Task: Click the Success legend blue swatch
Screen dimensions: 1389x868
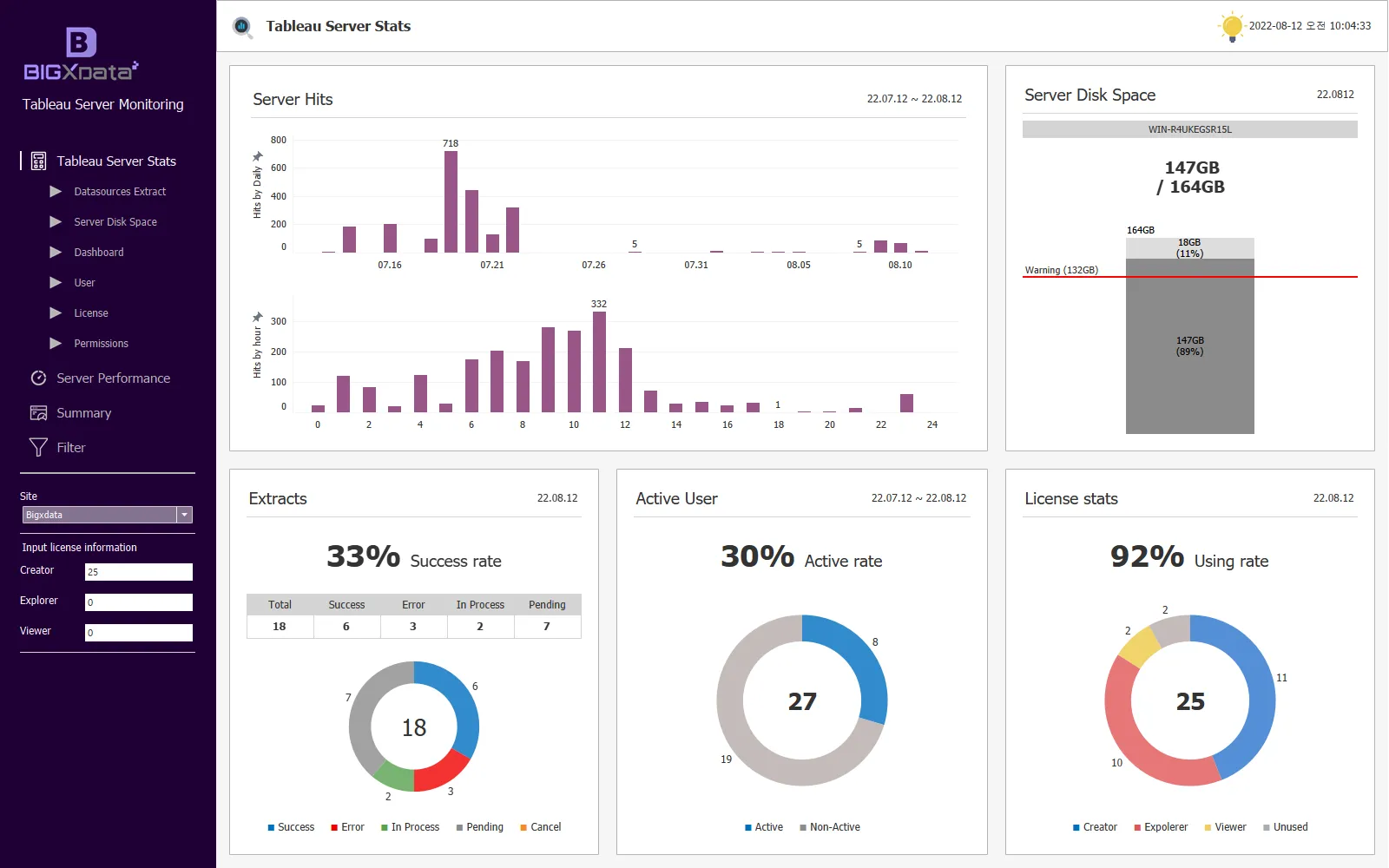Action: (x=271, y=827)
